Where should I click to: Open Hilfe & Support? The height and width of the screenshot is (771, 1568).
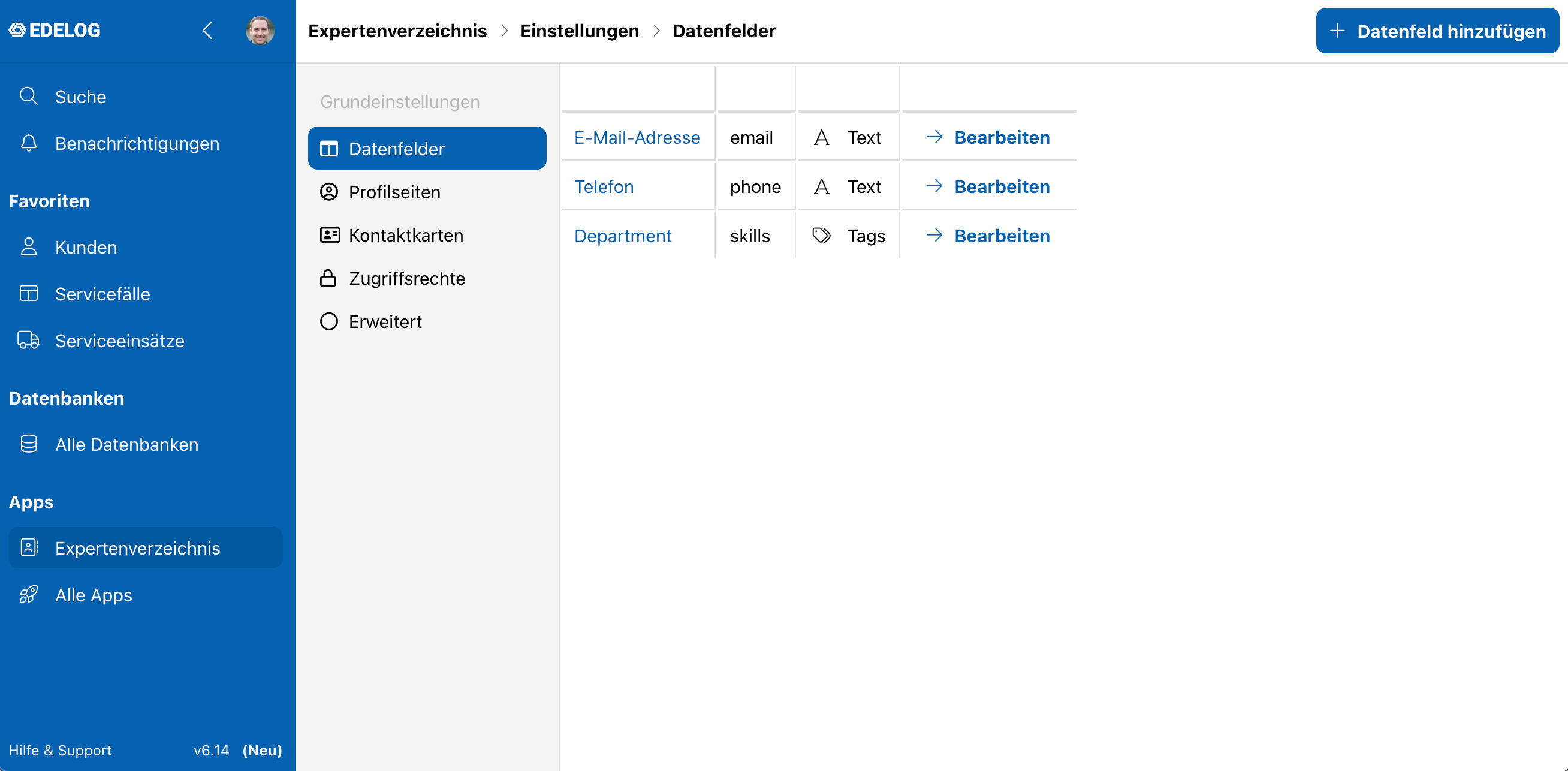[61, 749]
